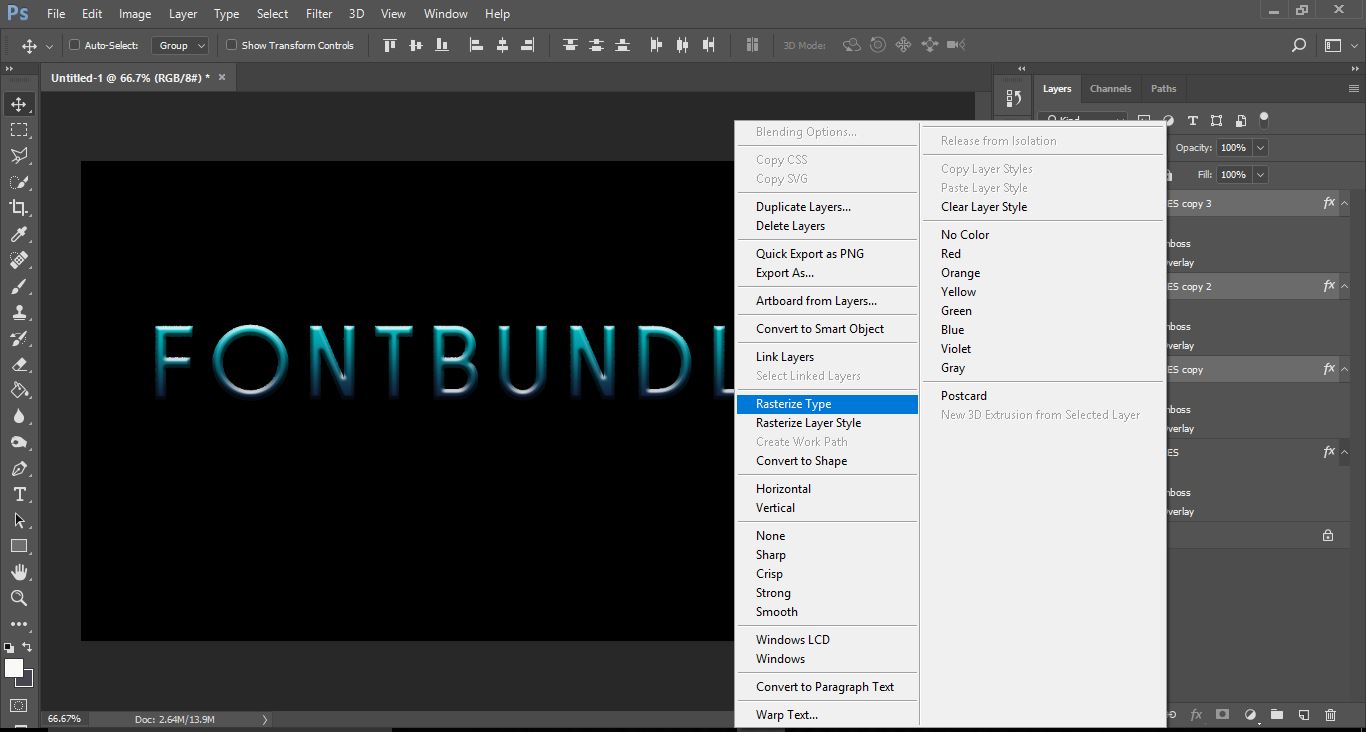The height and width of the screenshot is (732, 1366).
Task: Open the adjustment layer half-circle icon
Action: [1250, 715]
